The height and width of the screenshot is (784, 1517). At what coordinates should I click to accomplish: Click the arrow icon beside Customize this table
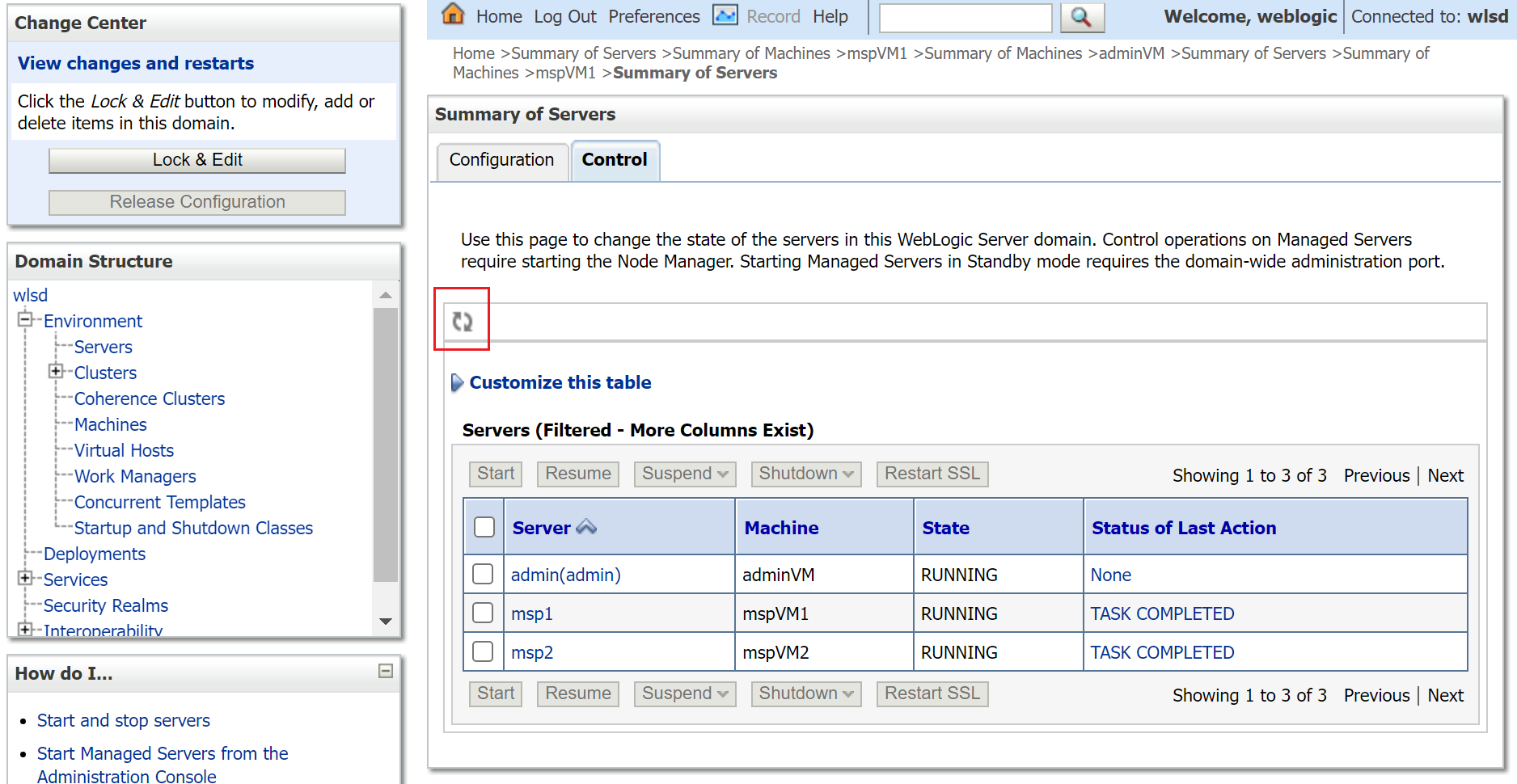coord(458,382)
